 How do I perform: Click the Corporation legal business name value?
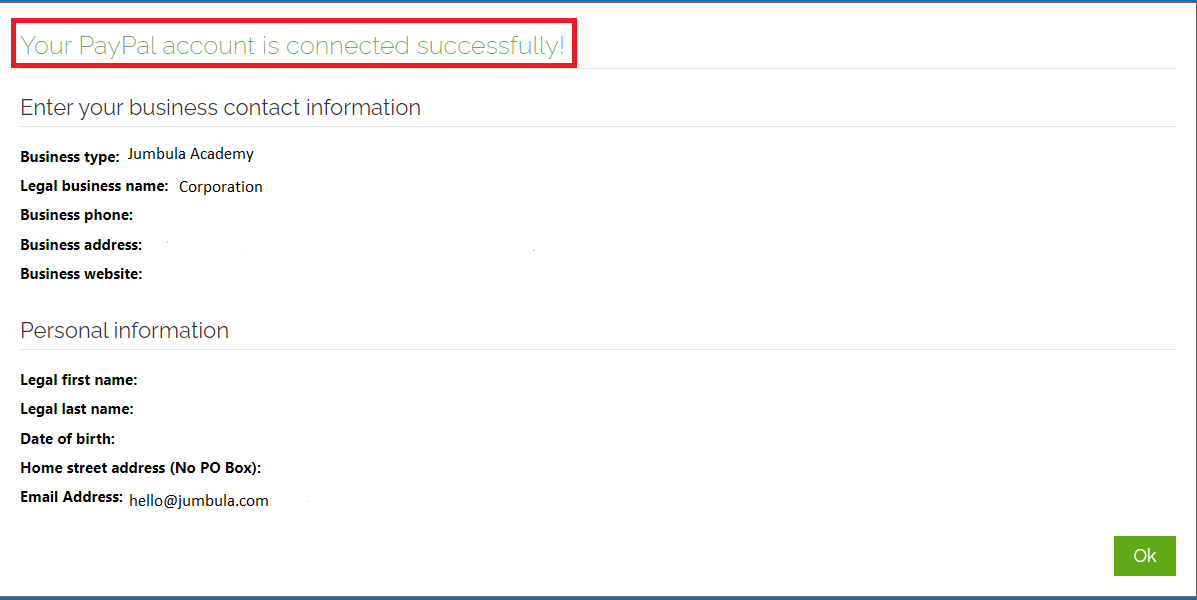pos(221,187)
